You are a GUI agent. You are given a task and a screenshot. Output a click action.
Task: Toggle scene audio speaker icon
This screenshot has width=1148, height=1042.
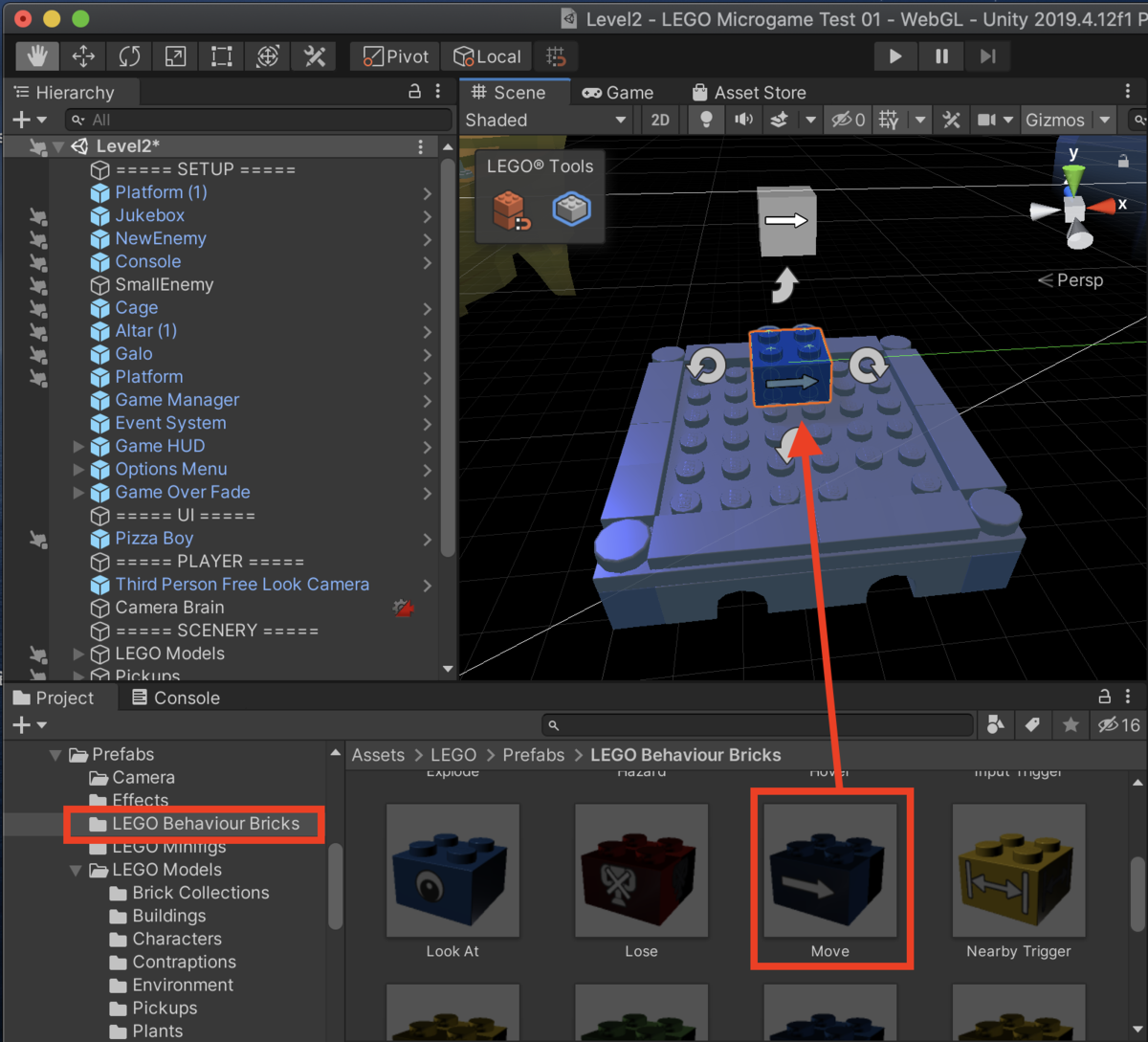coord(743,120)
